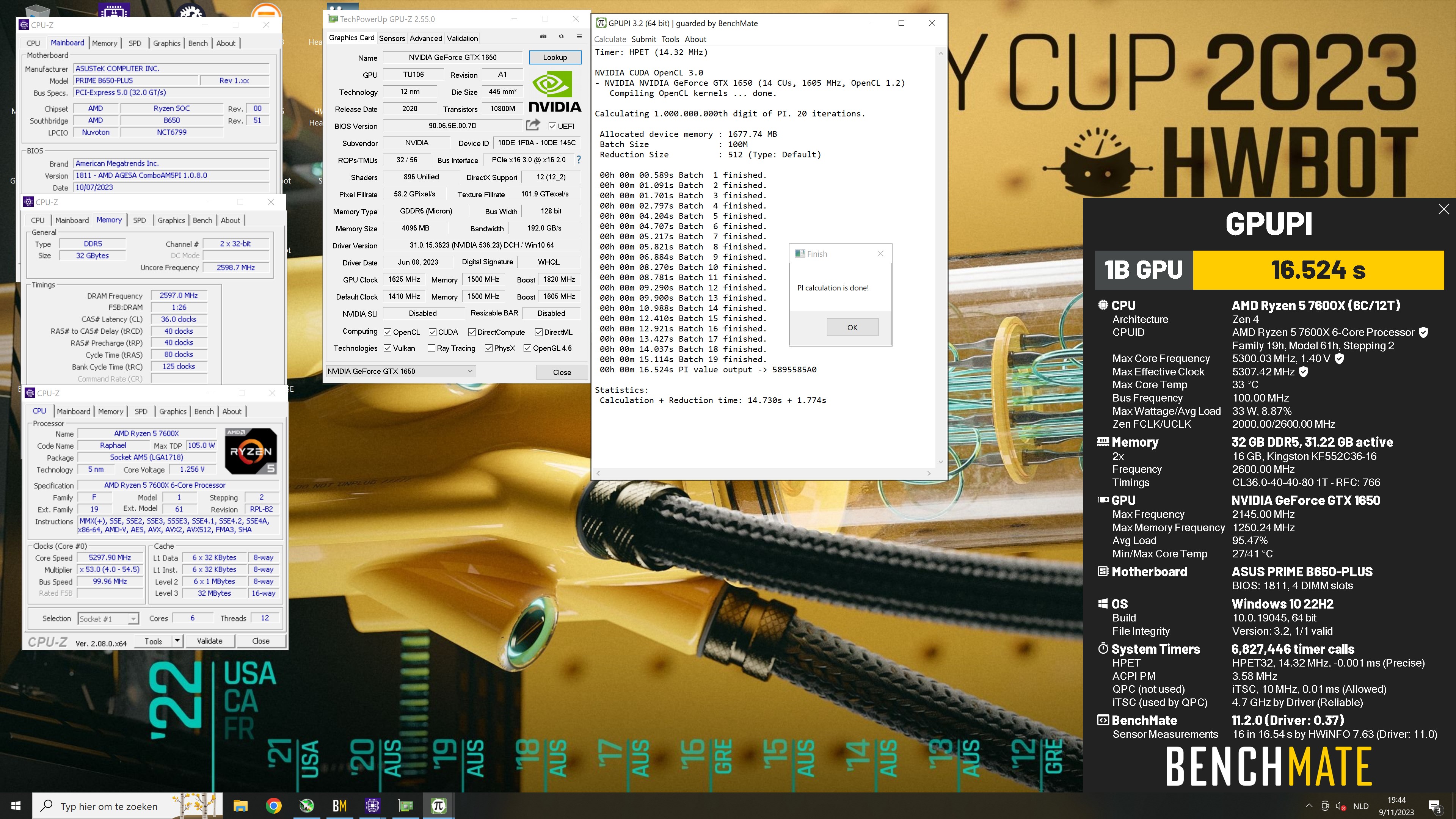1456x819 pixels.
Task: Open the Tools dropdown arrow in CPU-Z
Action: point(177,641)
